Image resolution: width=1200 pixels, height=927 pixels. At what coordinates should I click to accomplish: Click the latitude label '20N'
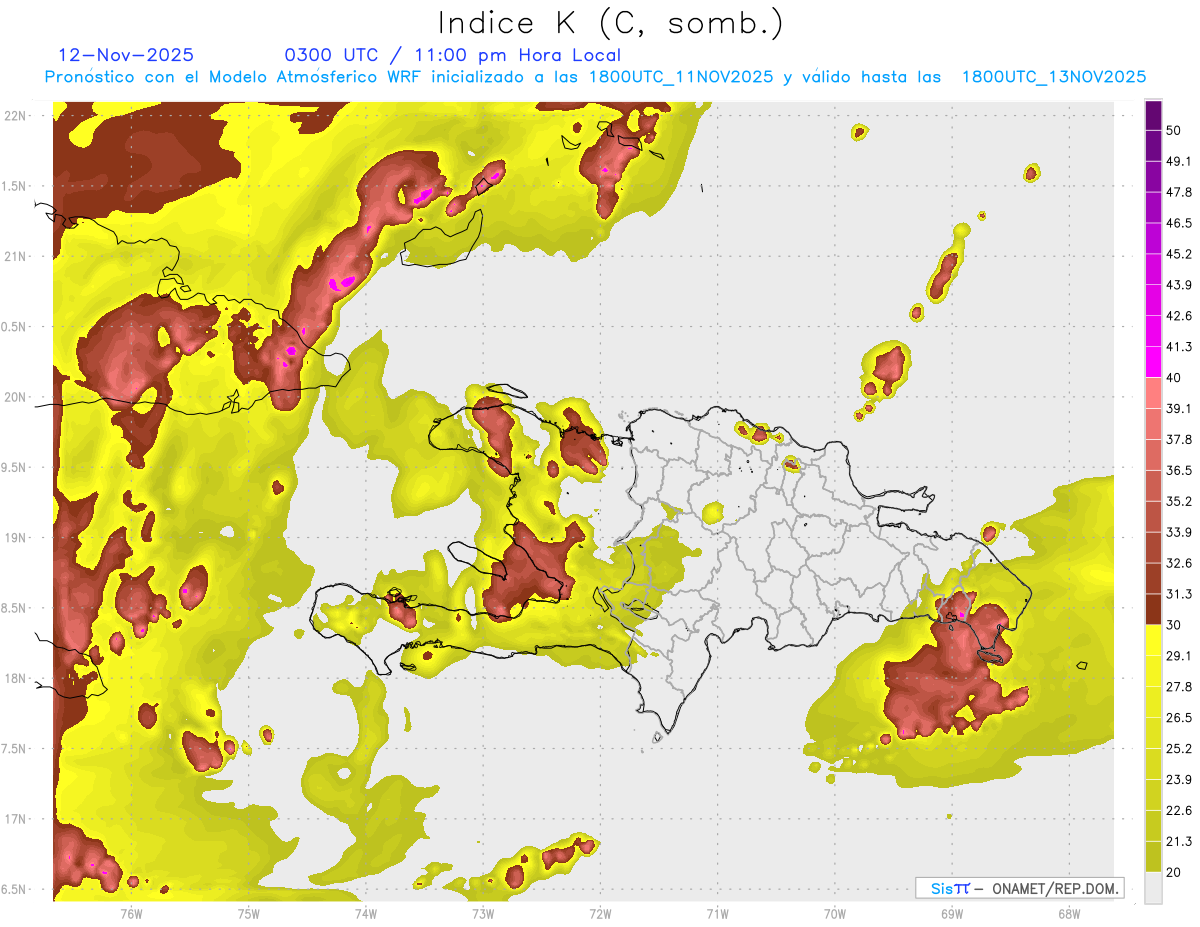click(15, 397)
